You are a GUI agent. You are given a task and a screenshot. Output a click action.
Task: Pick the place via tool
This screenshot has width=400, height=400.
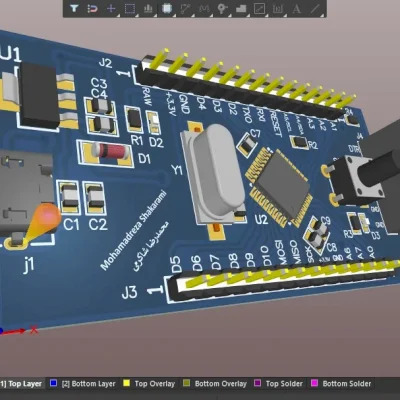coord(222,8)
